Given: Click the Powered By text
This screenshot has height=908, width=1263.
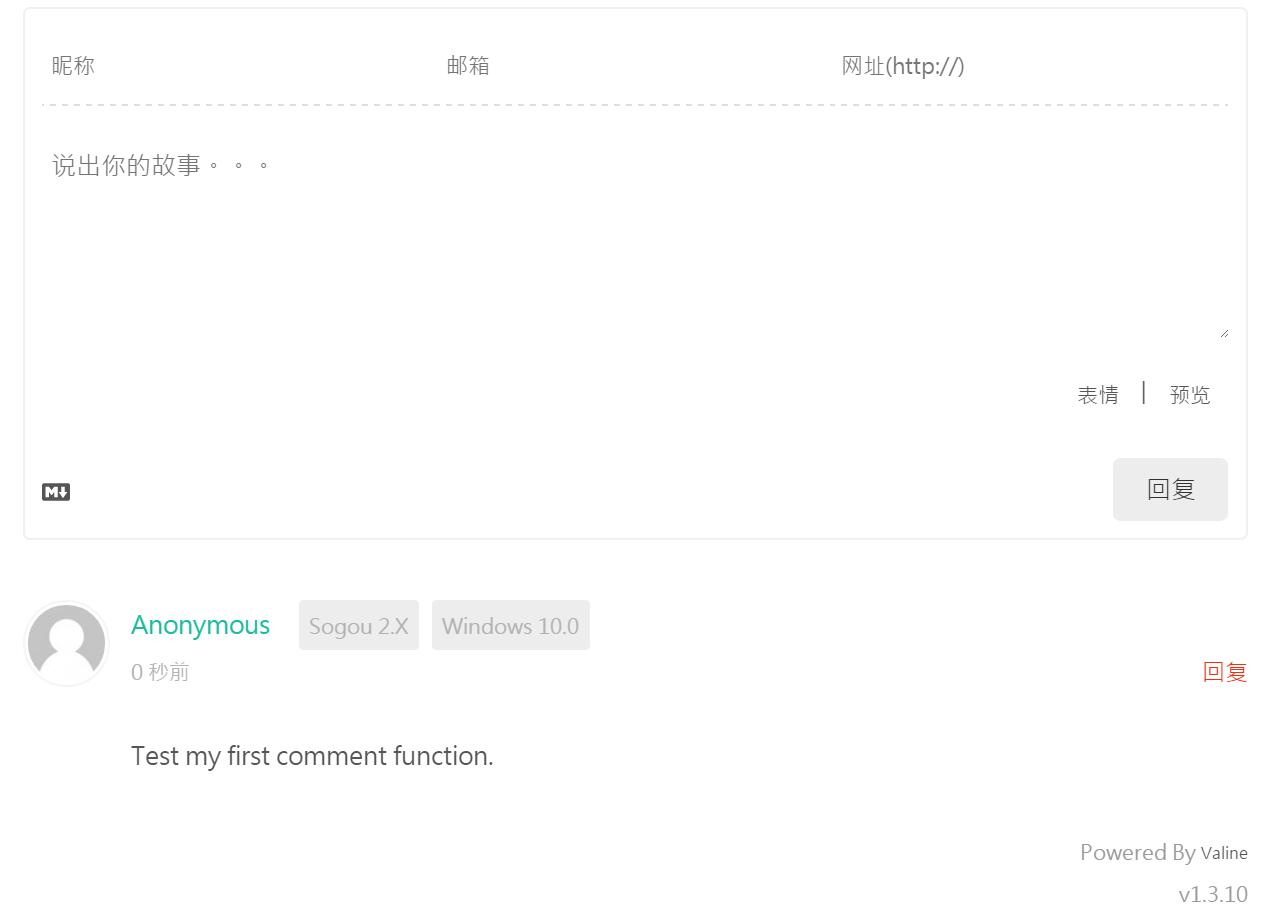Looking at the screenshot, I should [x=1138, y=852].
